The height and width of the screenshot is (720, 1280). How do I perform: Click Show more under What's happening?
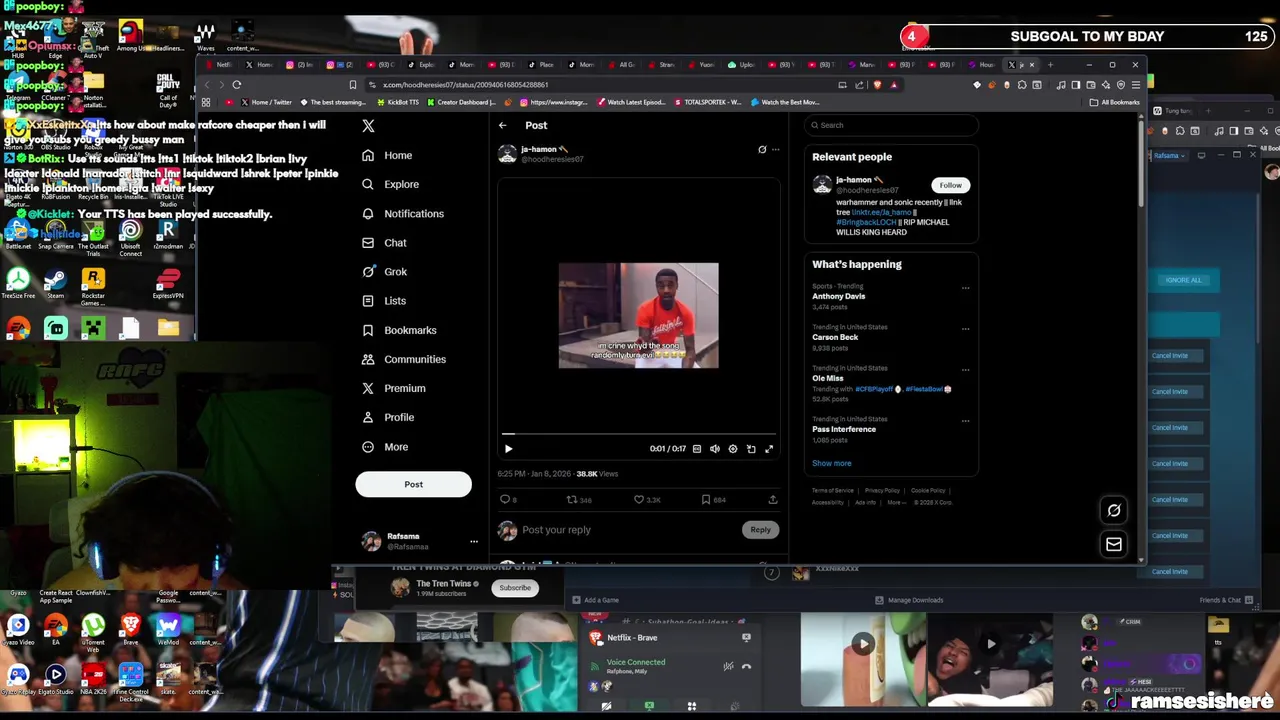(832, 463)
